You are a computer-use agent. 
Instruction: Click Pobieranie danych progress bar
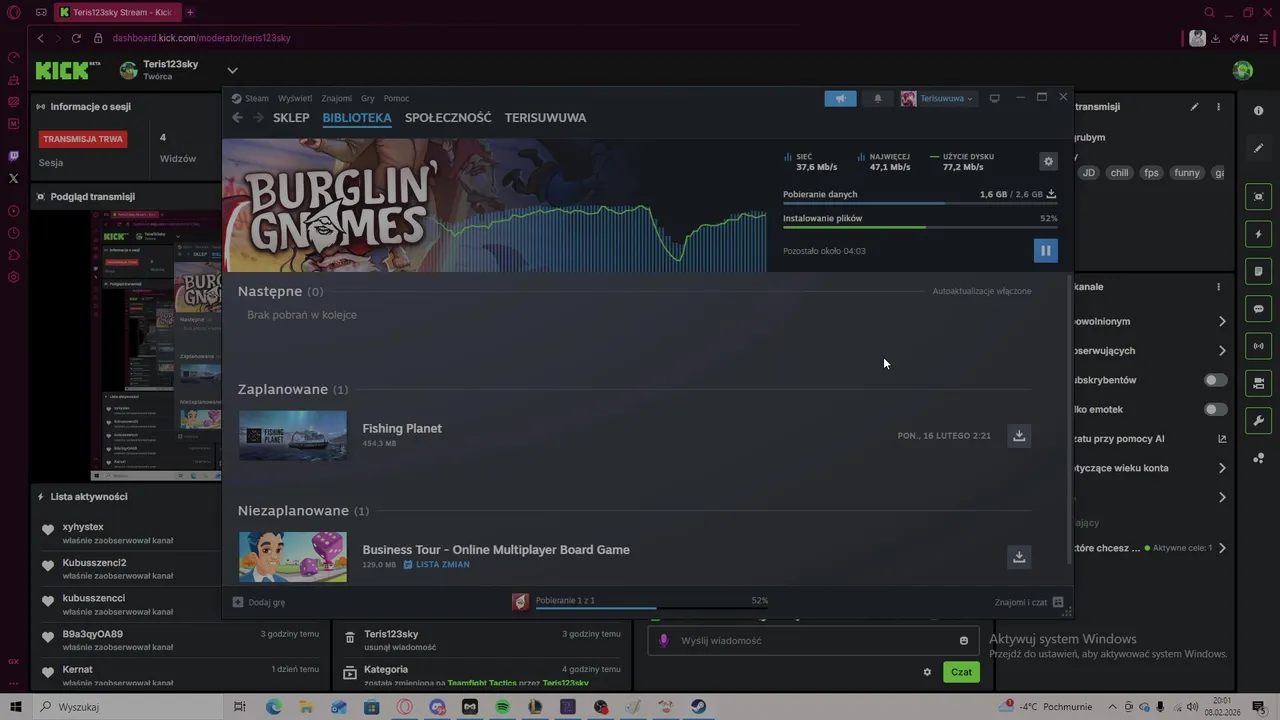920,203
